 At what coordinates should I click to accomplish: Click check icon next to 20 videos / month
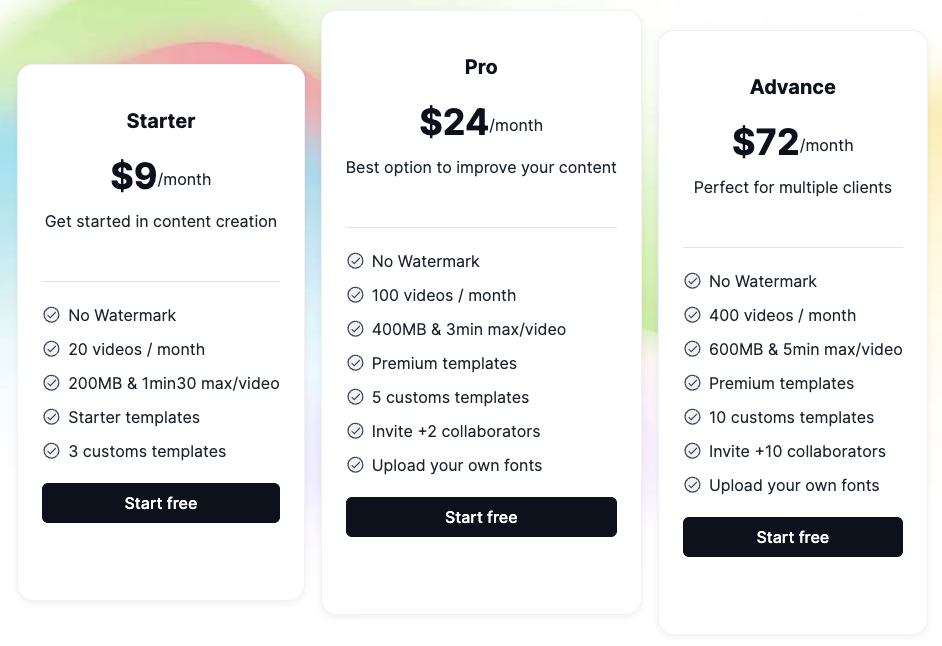[x=51, y=349]
